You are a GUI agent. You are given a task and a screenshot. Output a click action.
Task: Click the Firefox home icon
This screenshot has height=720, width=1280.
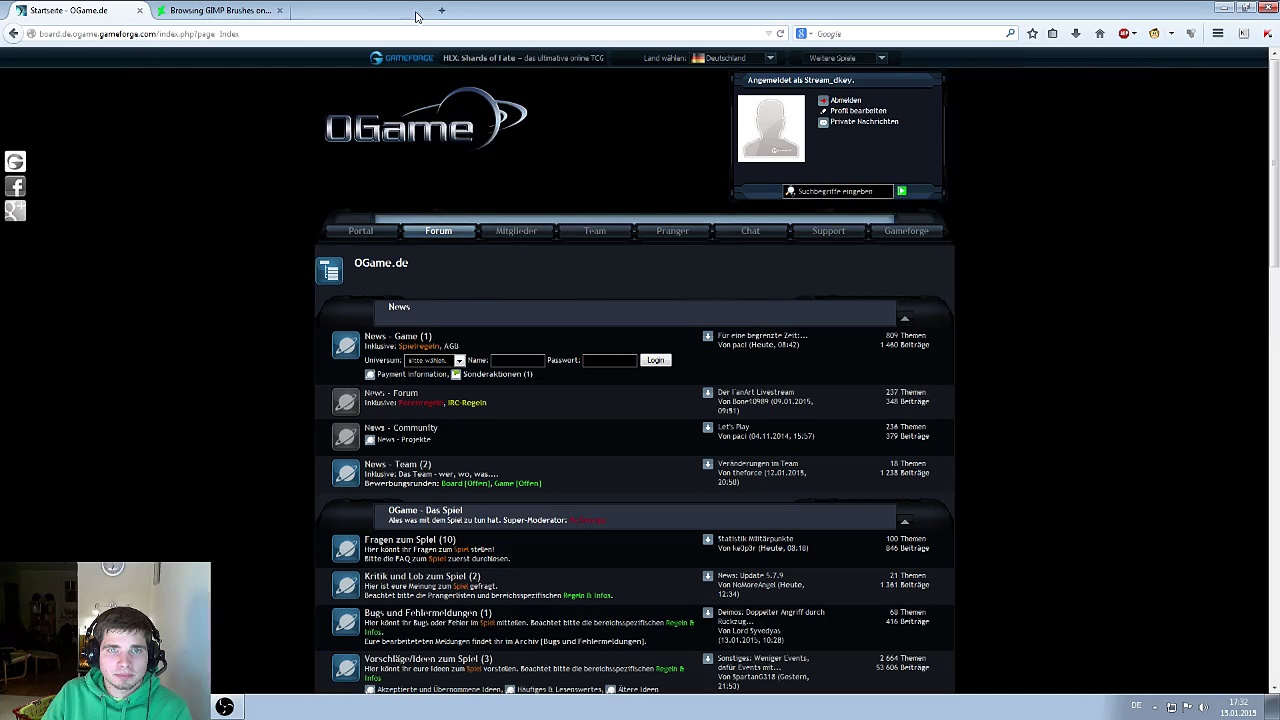(1100, 34)
